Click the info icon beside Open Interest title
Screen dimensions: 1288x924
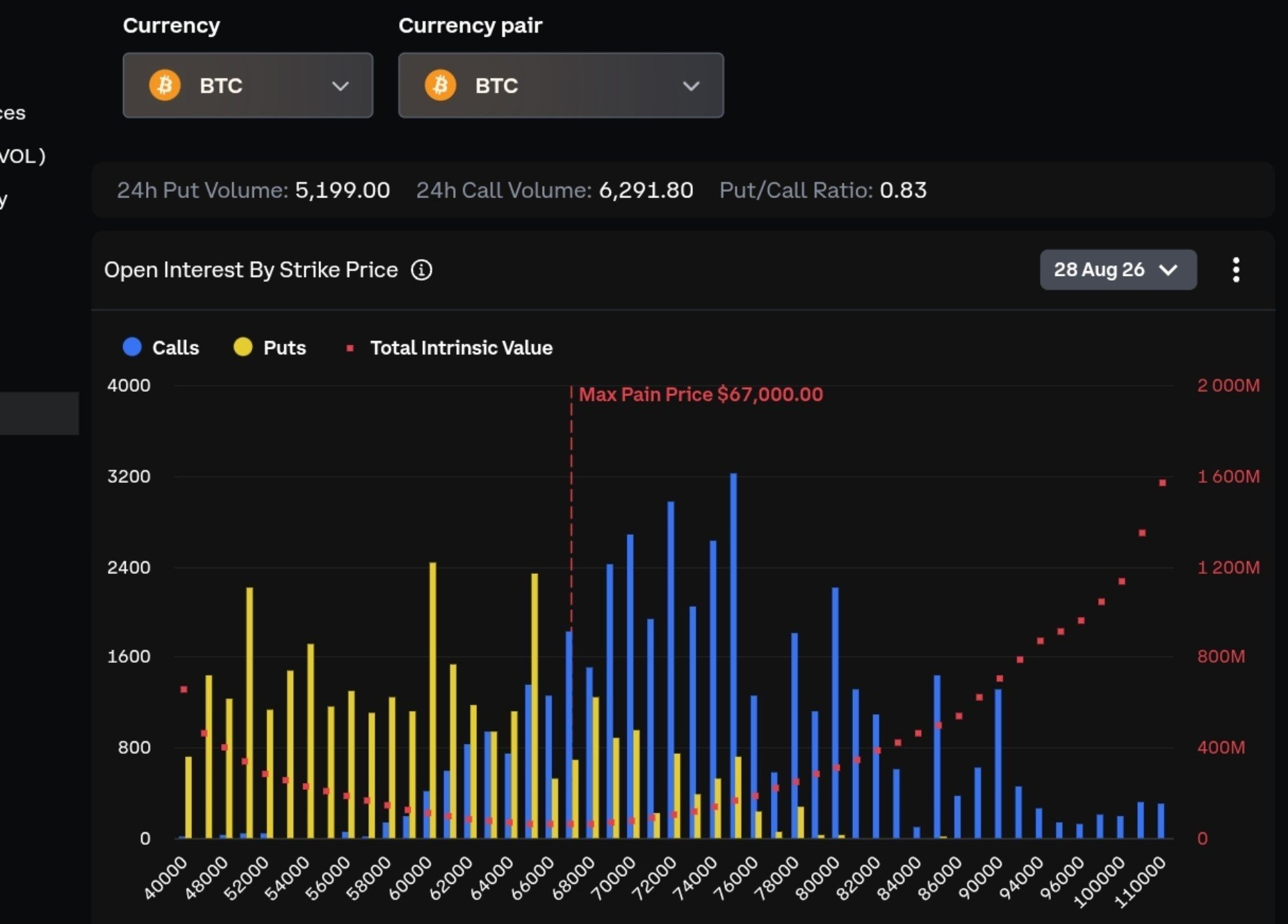click(x=421, y=270)
